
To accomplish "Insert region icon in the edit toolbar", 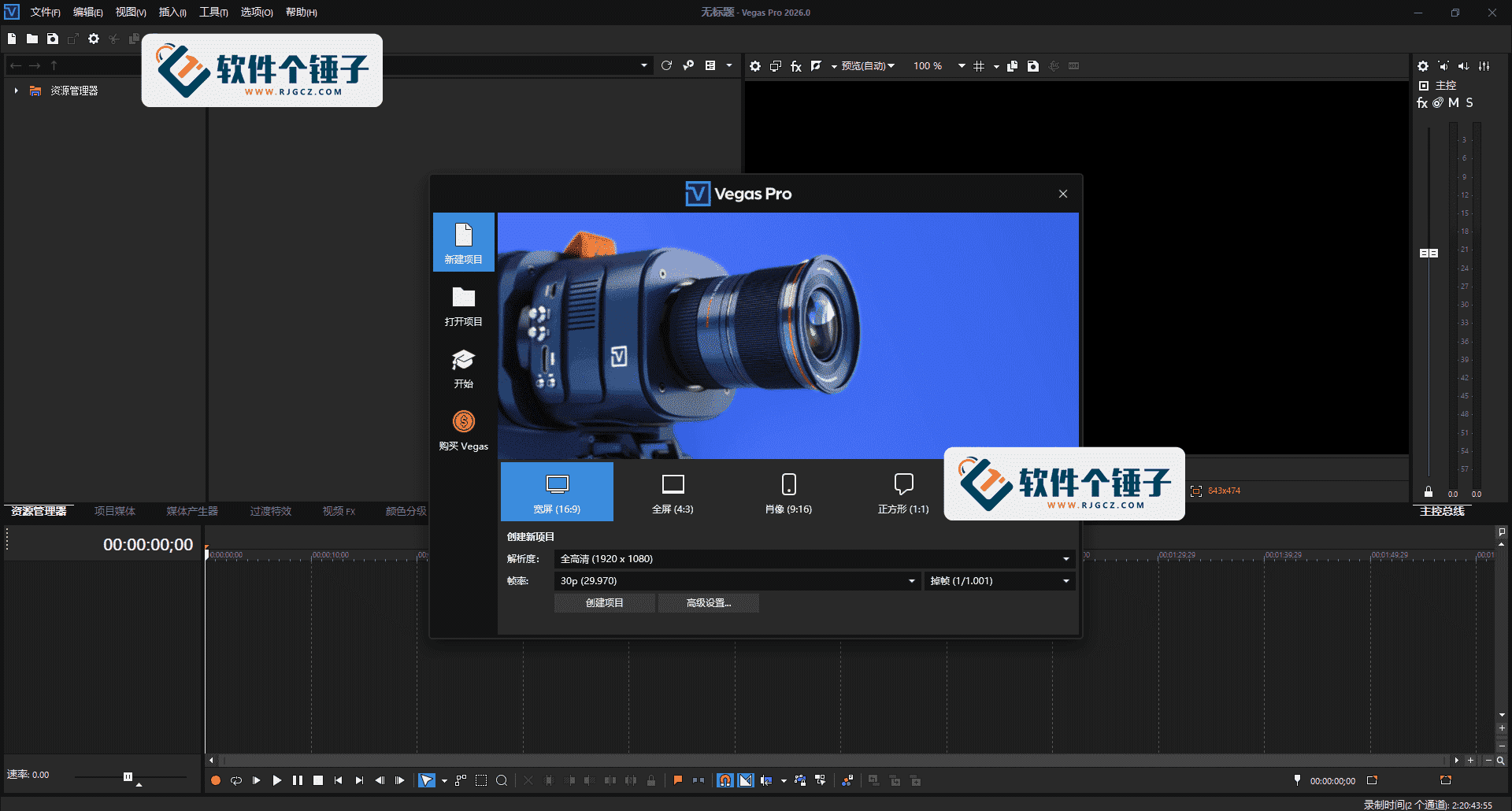I will point(699,780).
